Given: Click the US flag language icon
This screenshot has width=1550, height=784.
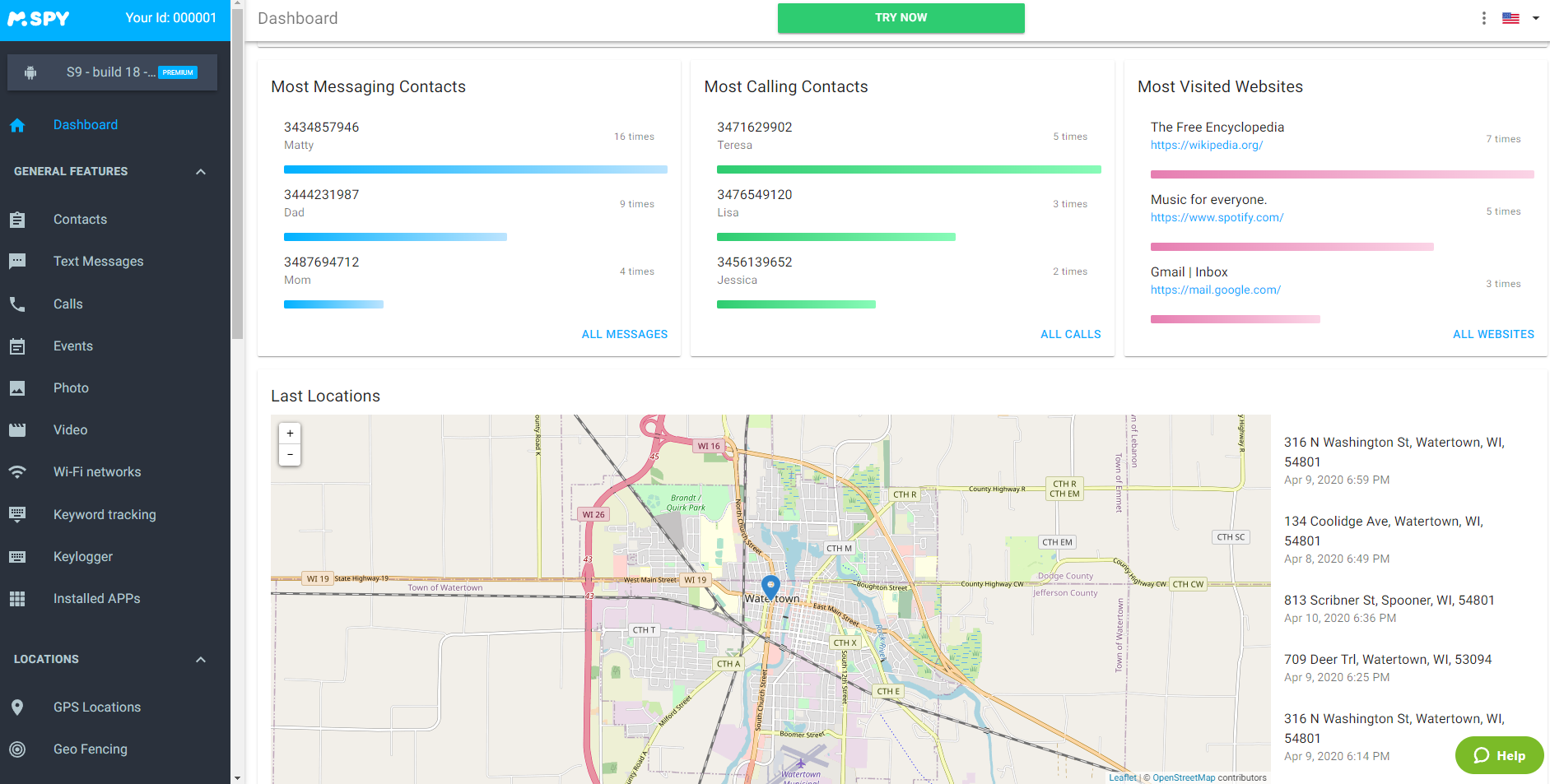Looking at the screenshot, I should tap(1510, 18).
